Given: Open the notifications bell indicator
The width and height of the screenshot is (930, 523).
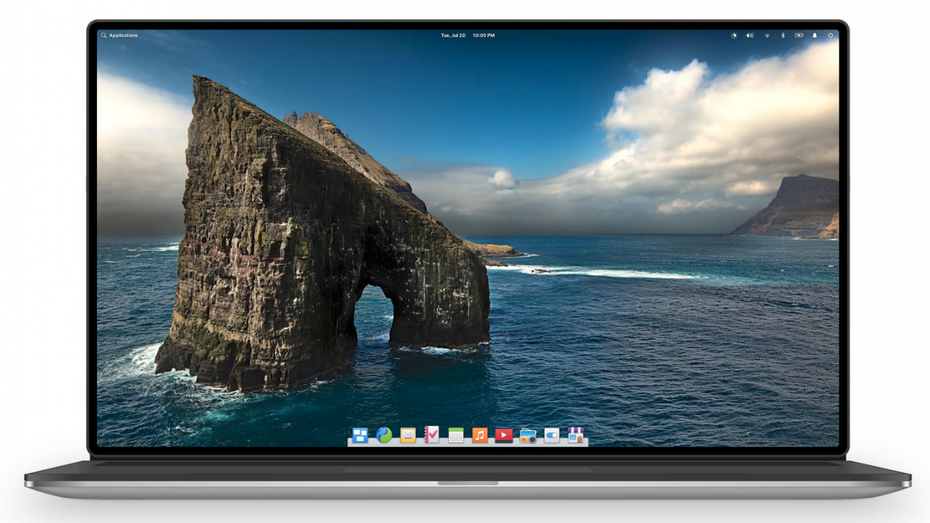Looking at the screenshot, I should (814, 35).
